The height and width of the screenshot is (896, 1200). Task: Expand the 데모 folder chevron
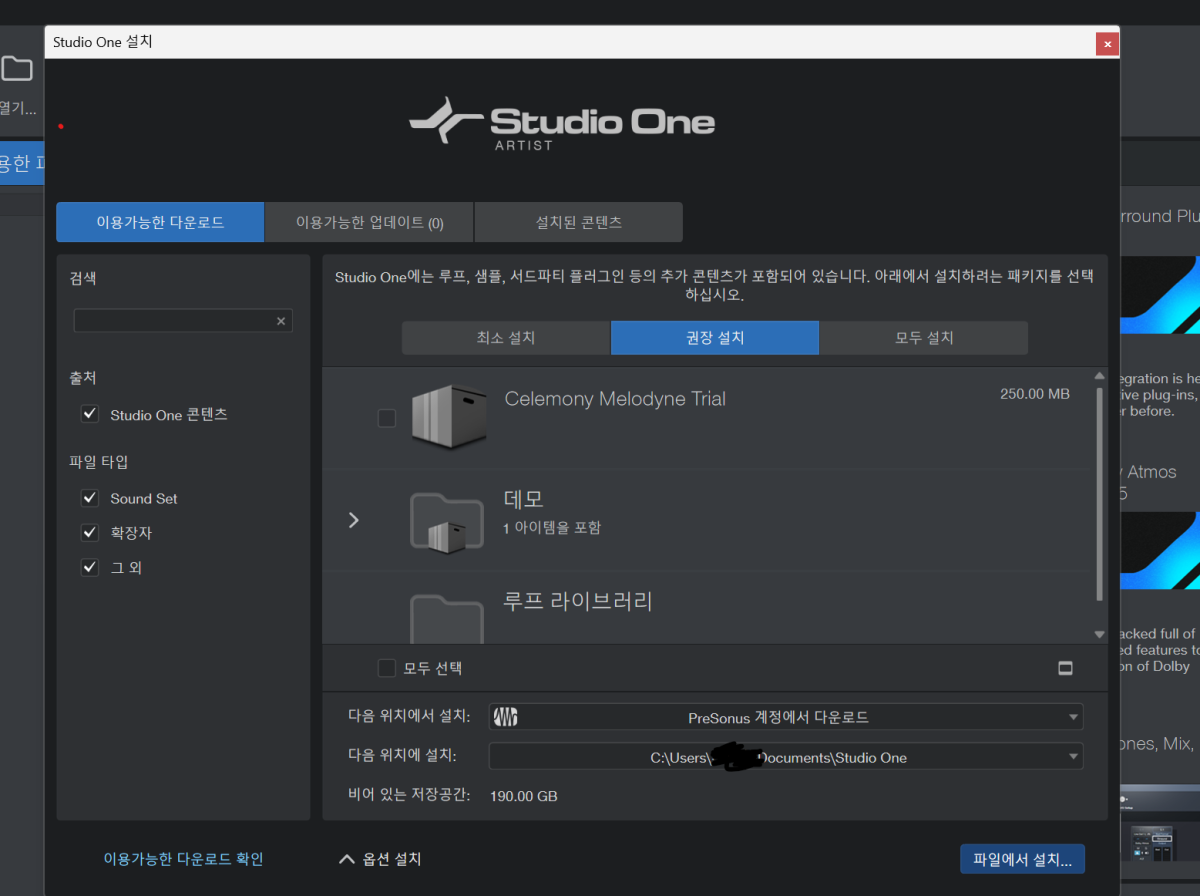click(x=353, y=520)
